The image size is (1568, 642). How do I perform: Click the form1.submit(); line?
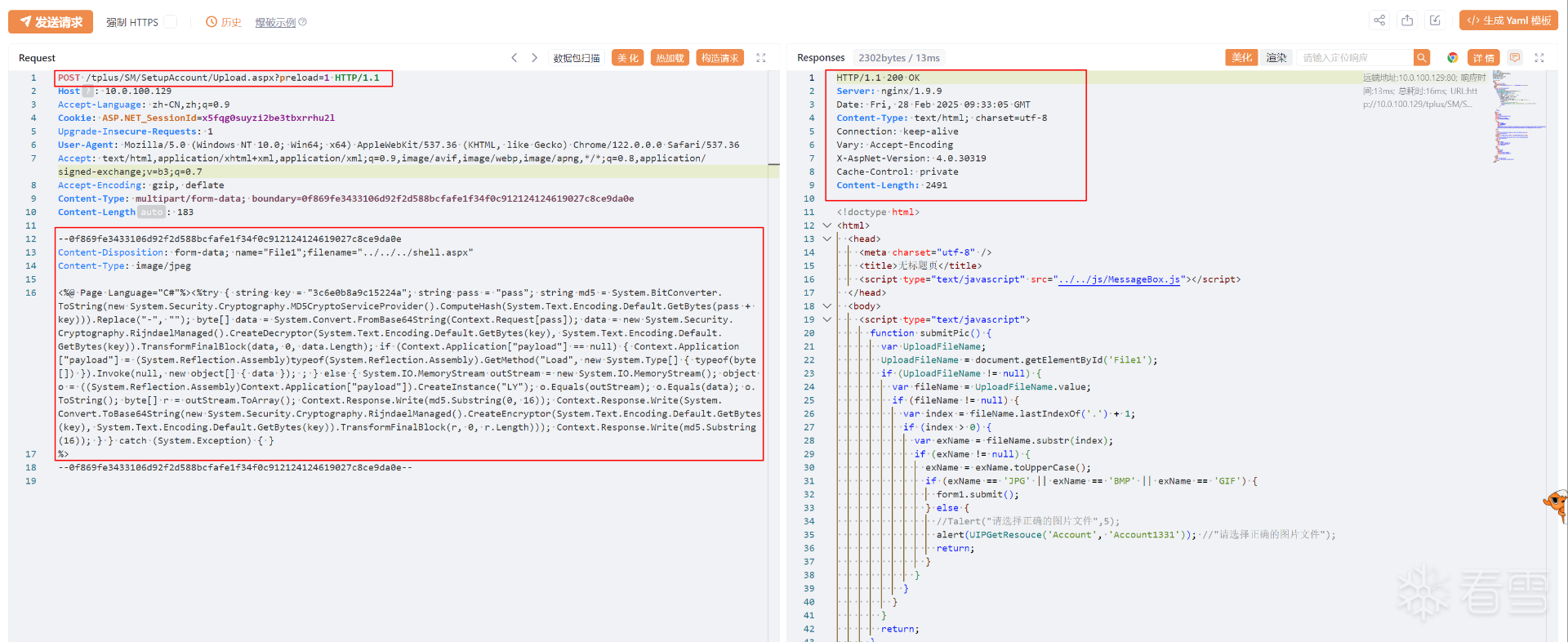(978, 494)
